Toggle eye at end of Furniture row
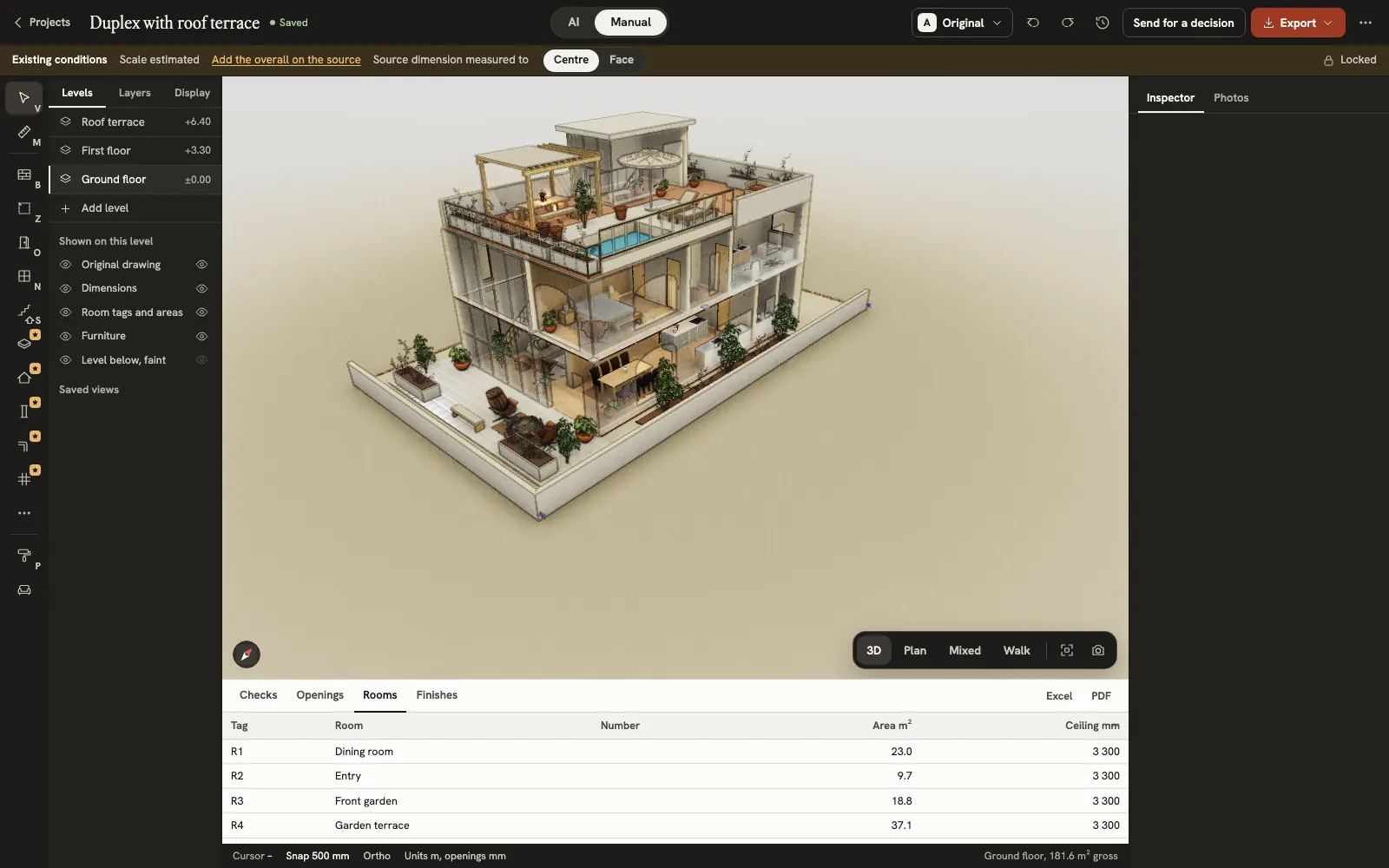The image size is (1389, 868). 201,336
